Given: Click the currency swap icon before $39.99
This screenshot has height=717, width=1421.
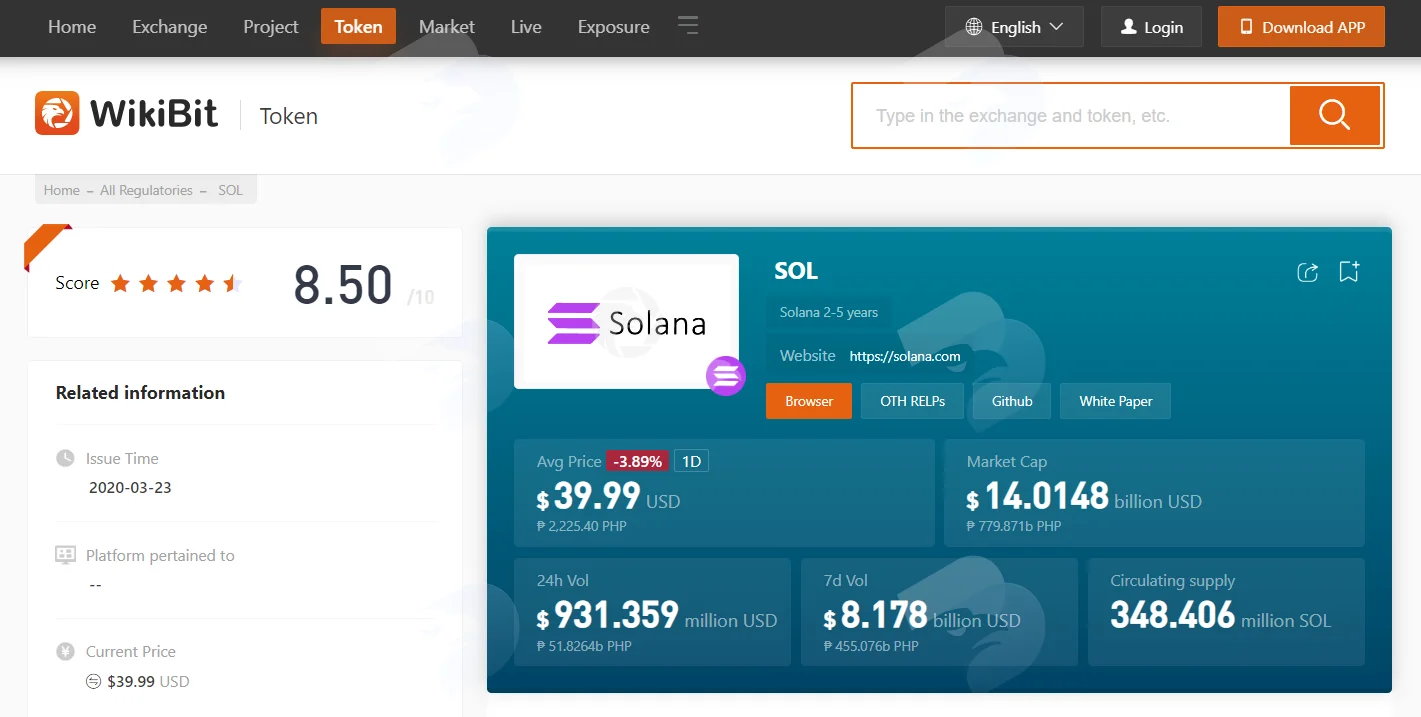Looking at the screenshot, I should [x=94, y=682].
